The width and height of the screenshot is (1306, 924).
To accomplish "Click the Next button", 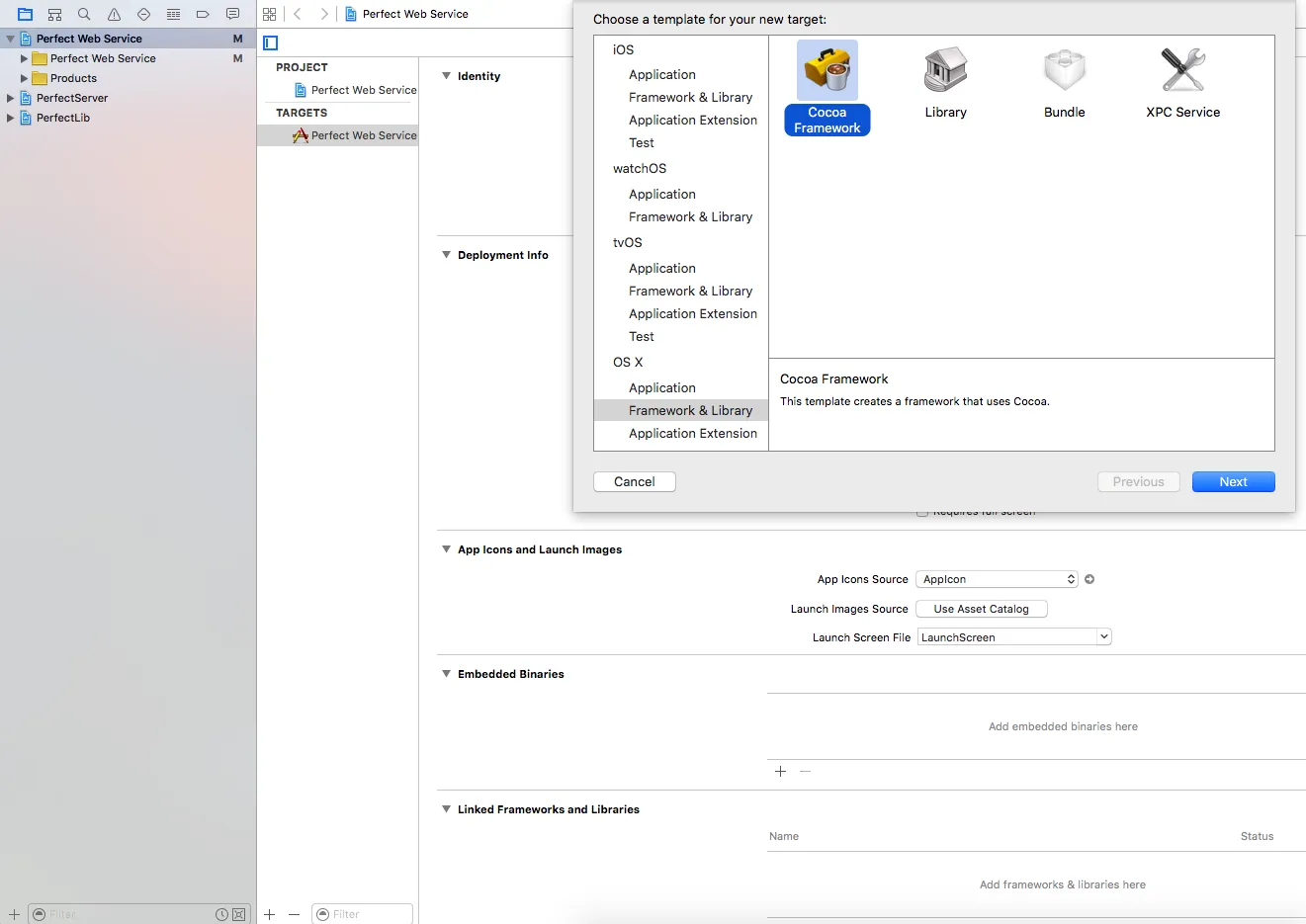I will click(x=1234, y=481).
